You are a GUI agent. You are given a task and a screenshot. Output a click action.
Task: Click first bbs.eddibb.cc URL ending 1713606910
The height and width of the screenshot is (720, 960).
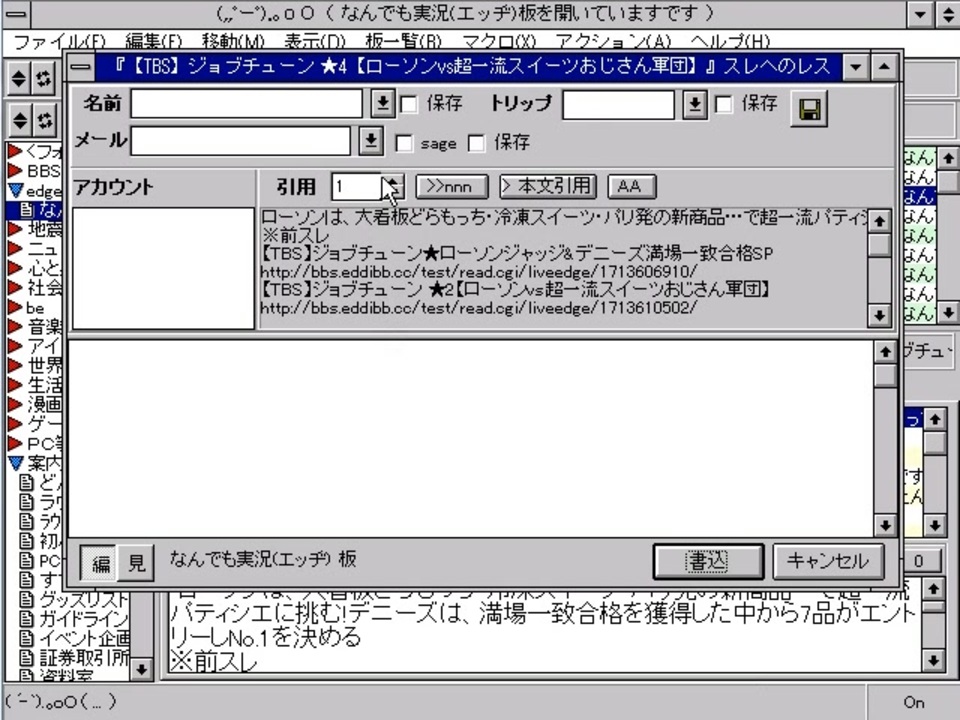479,271
